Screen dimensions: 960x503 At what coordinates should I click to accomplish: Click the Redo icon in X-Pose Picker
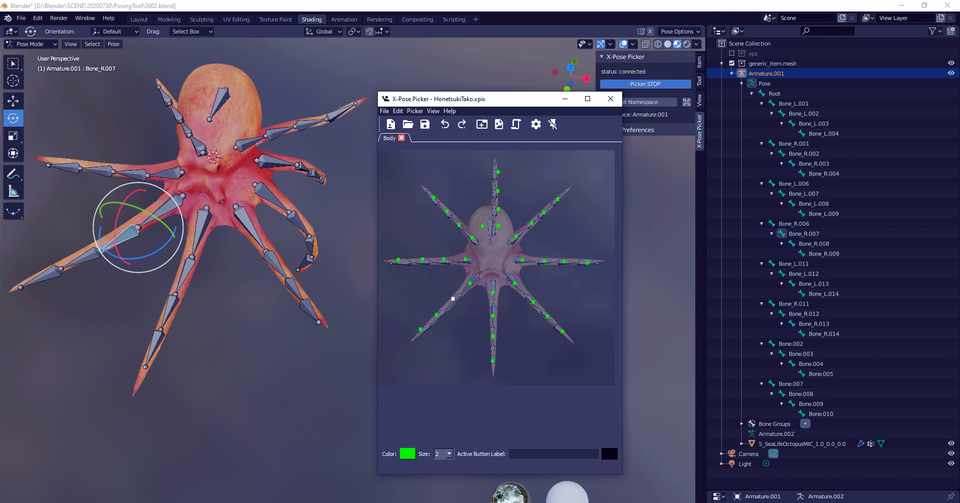462,124
